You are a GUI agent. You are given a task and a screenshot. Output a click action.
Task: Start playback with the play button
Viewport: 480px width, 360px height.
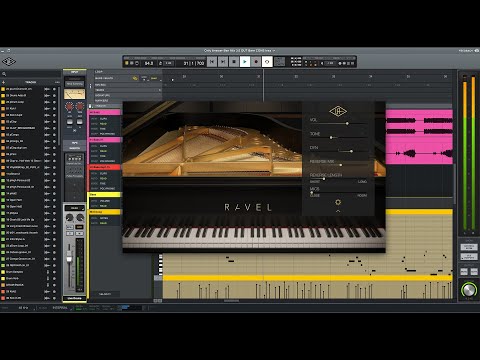[x=245, y=62]
